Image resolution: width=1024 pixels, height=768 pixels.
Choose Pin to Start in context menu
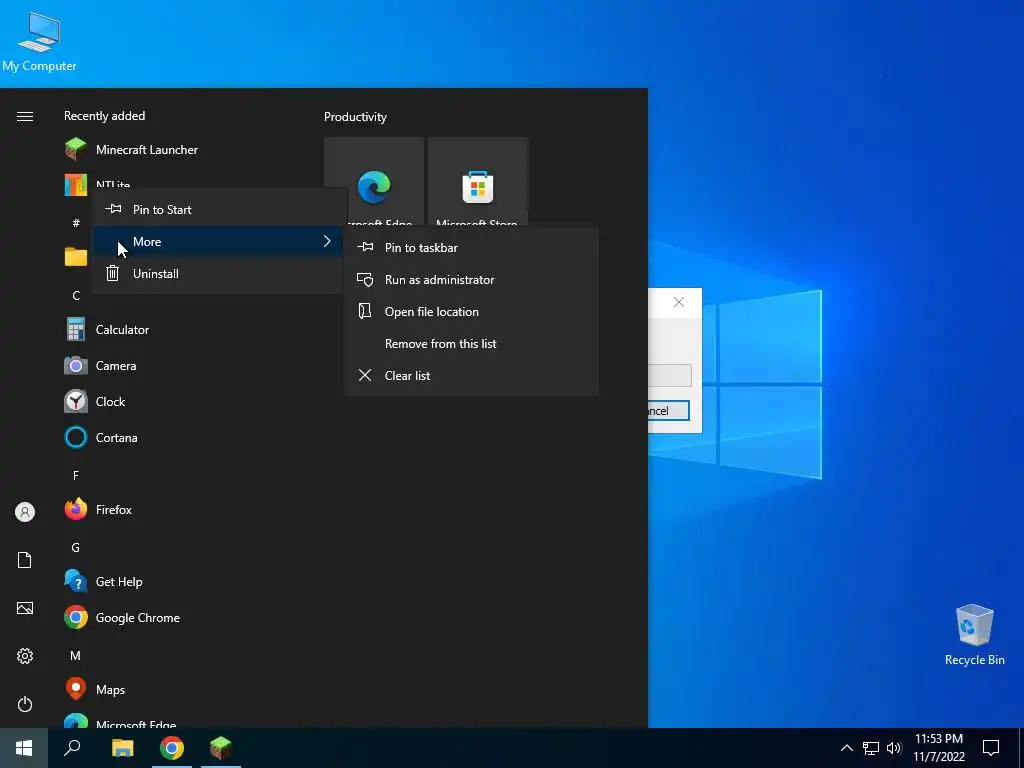[219, 210]
